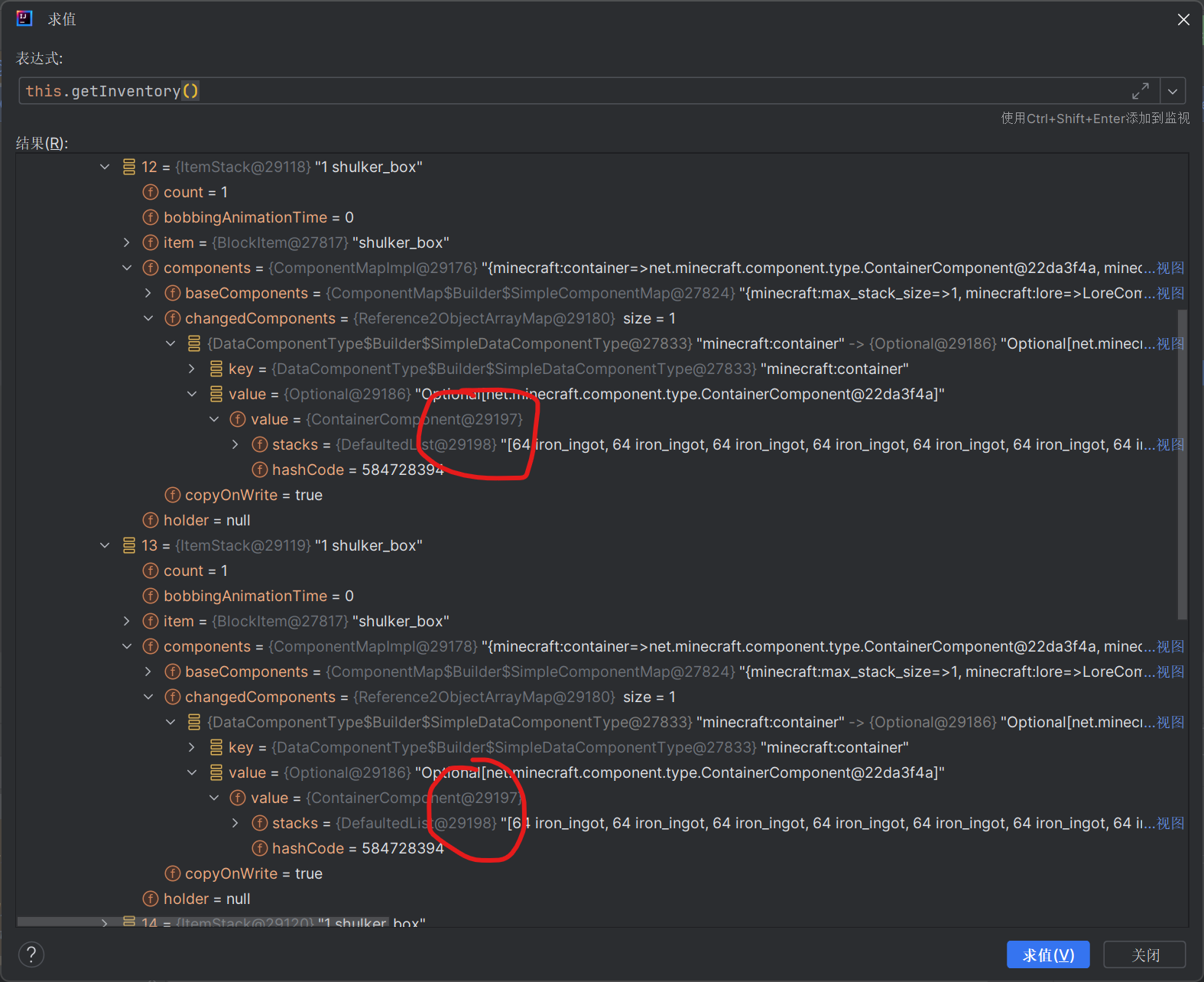Screen dimensions: 1204x982
Task: Expand the stacks DefaultedList under entry 13
Action: [x=235, y=823]
